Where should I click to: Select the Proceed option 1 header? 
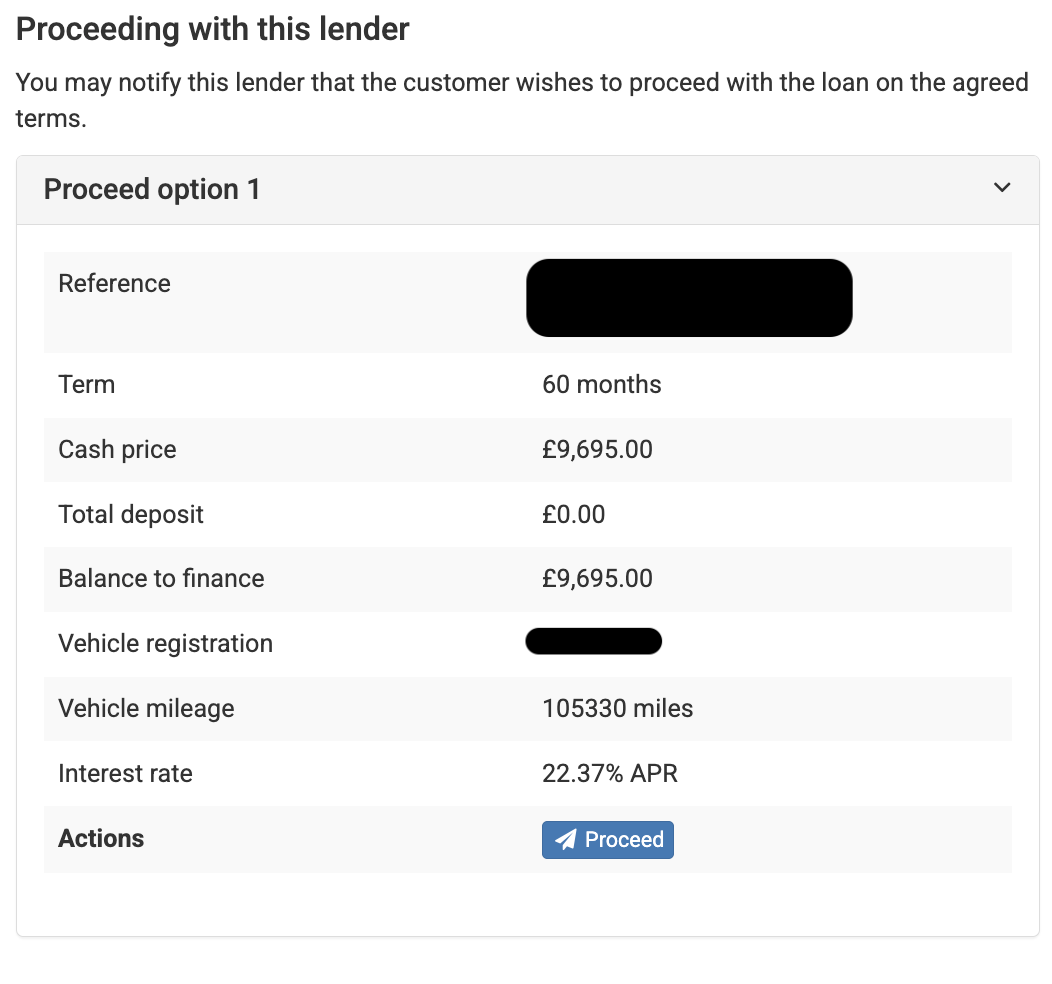(152, 189)
